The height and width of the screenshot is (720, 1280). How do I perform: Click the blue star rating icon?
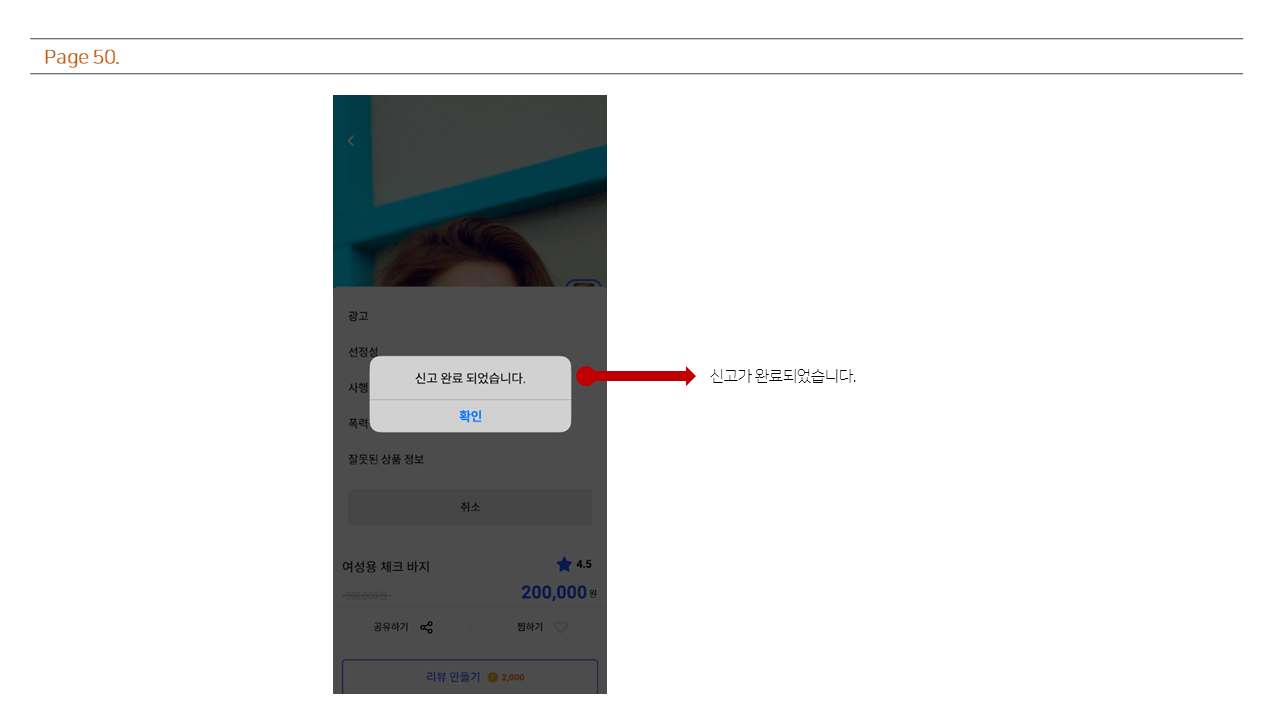point(564,564)
